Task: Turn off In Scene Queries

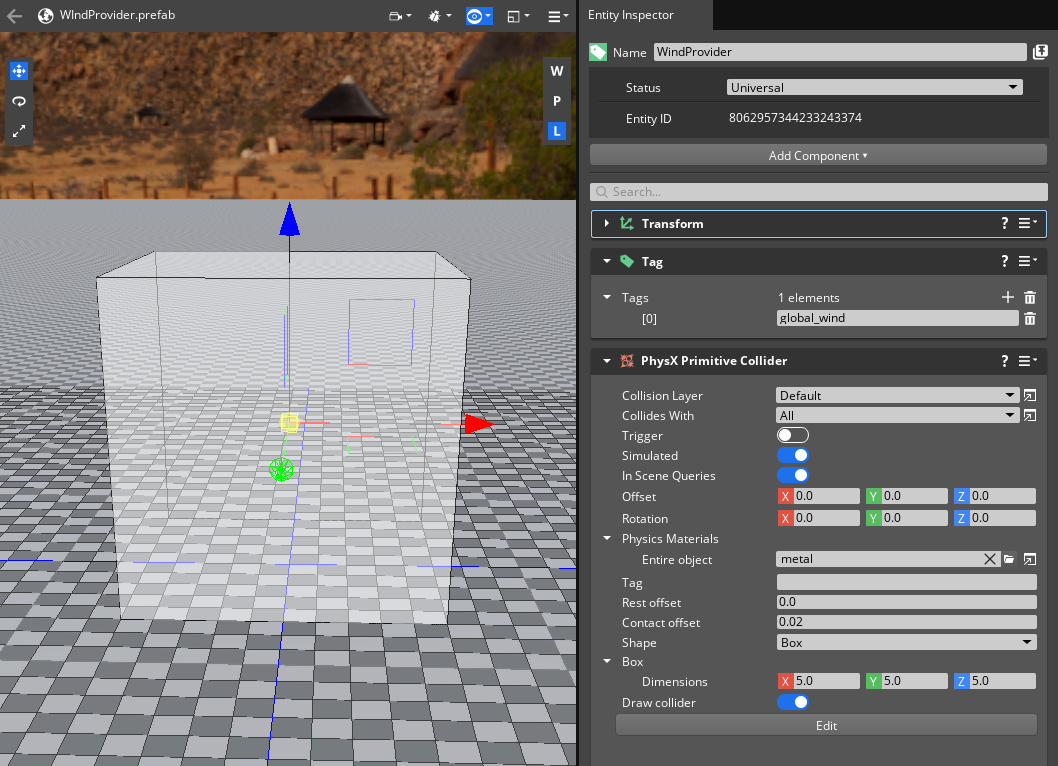Action: pos(793,475)
